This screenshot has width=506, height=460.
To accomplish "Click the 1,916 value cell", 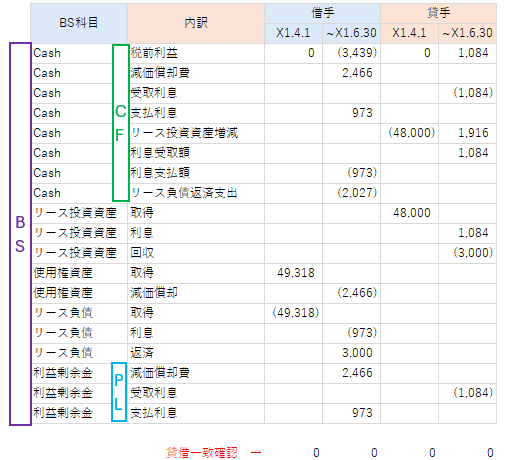I will point(467,133).
